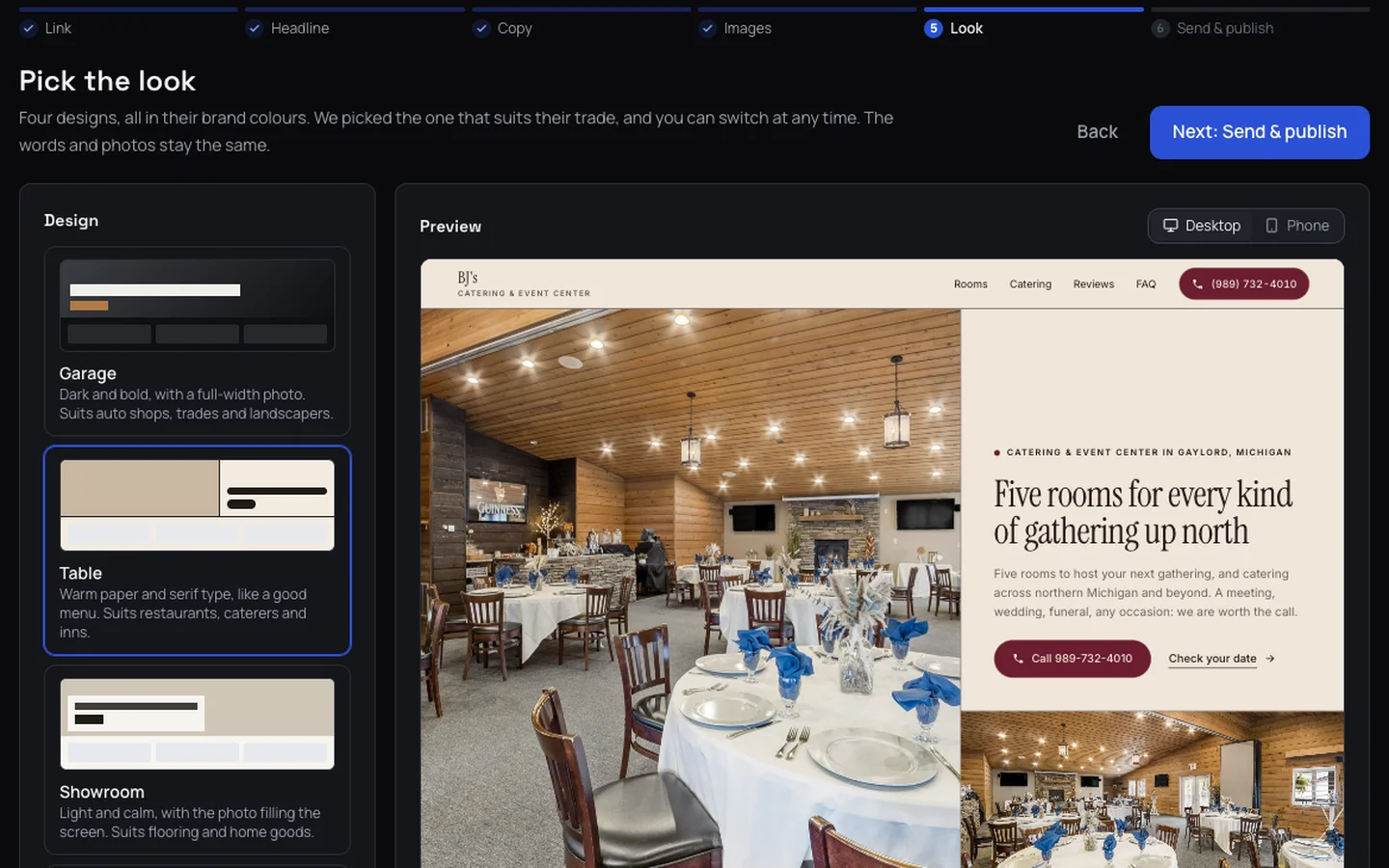This screenshot has height=868, width=1389.
Task: Click the phone icon in Call 989-732-4010 button
Action: (x=1018, y=659)
